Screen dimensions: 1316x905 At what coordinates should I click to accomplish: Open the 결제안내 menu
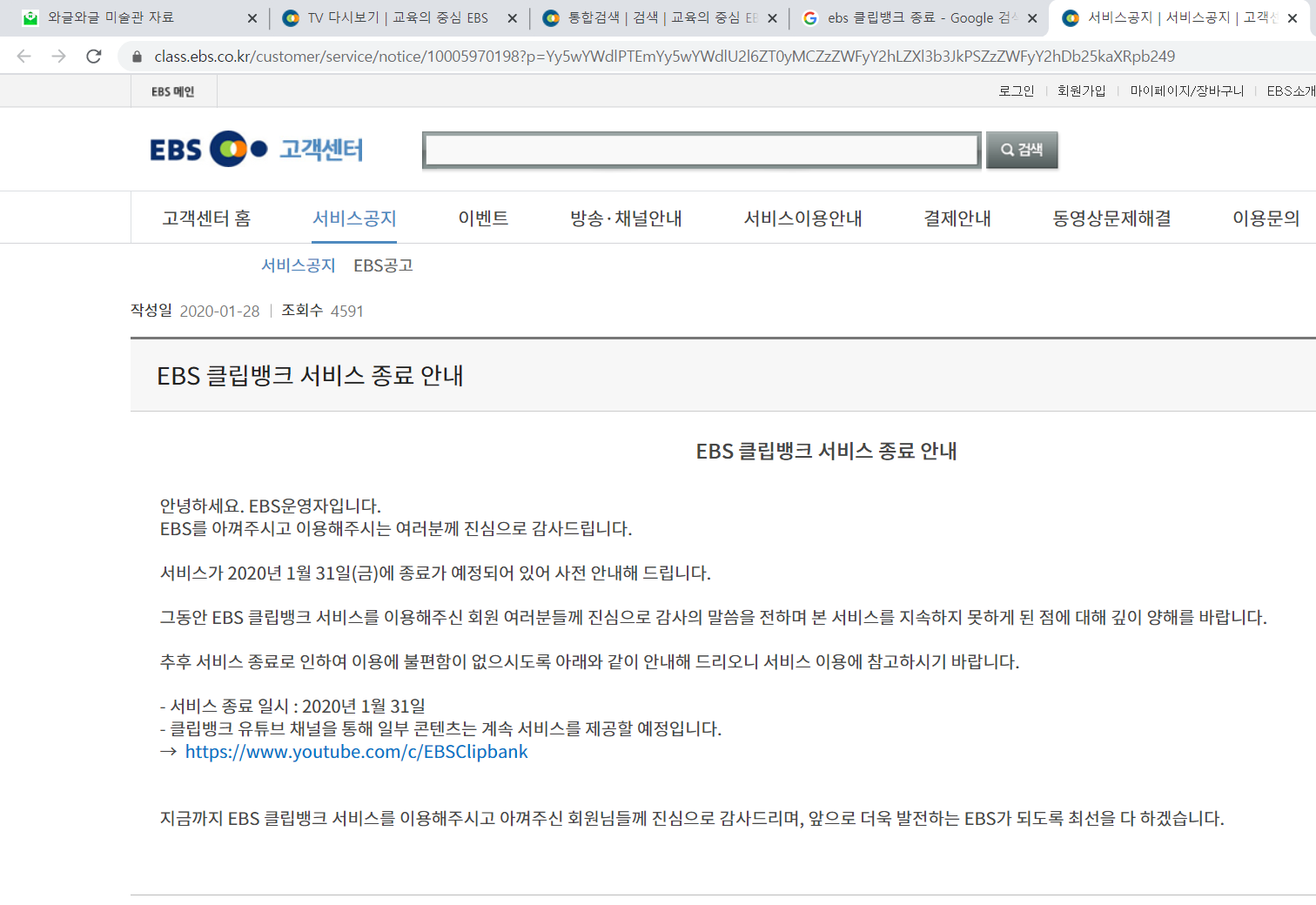(x=957, y=218)
